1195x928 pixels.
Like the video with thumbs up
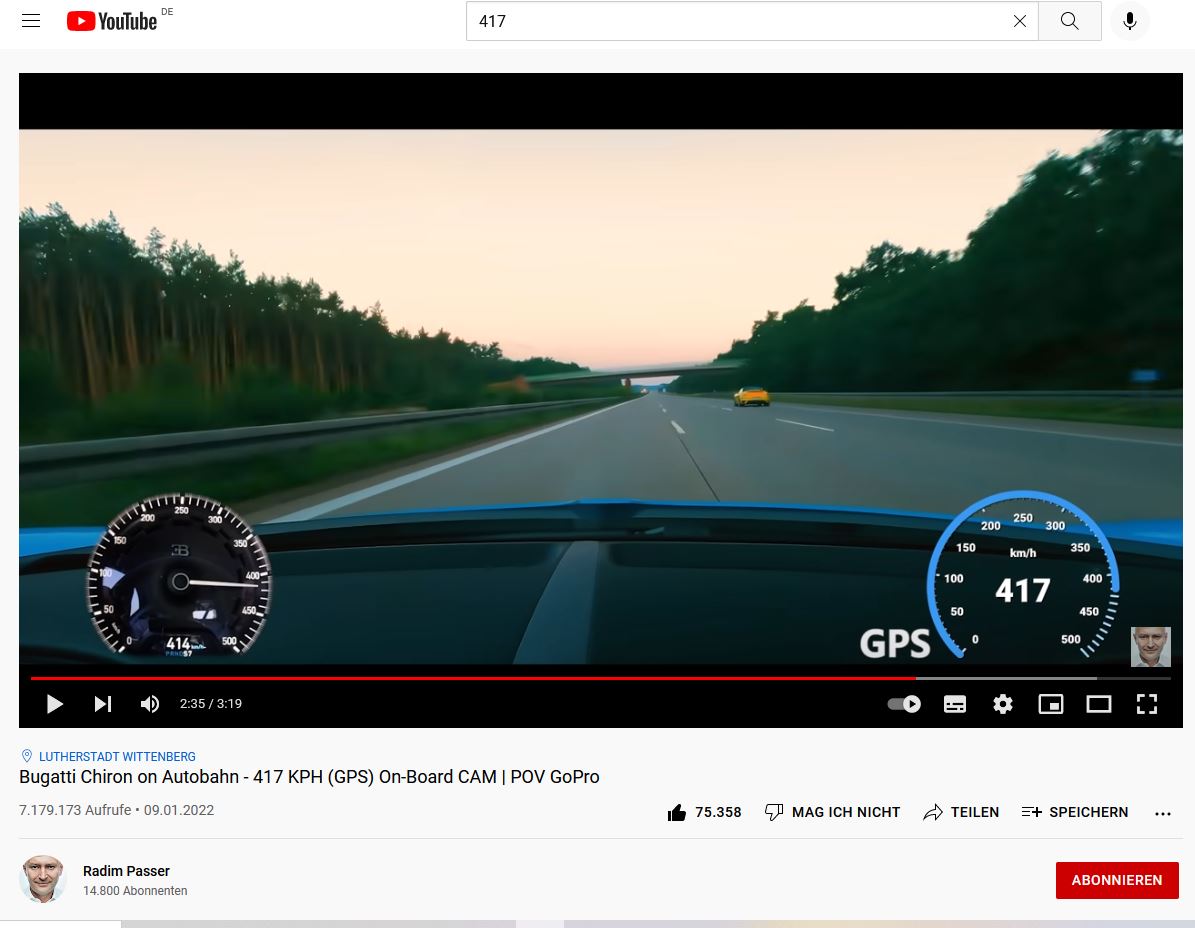(x=703, y=812)
